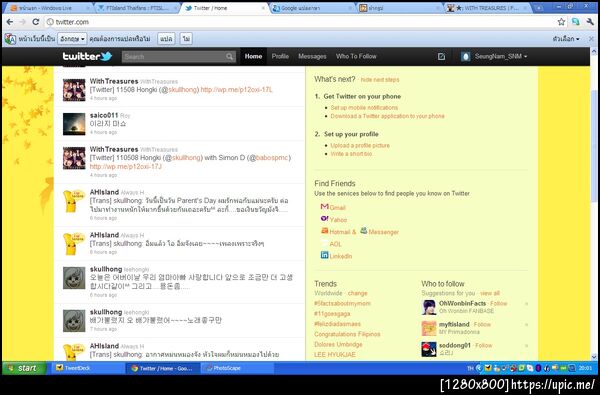The height and width of the screenshot is (395, 600).
Task: Open the myftisland avatar thumbnail
Action: click(429, 328)
